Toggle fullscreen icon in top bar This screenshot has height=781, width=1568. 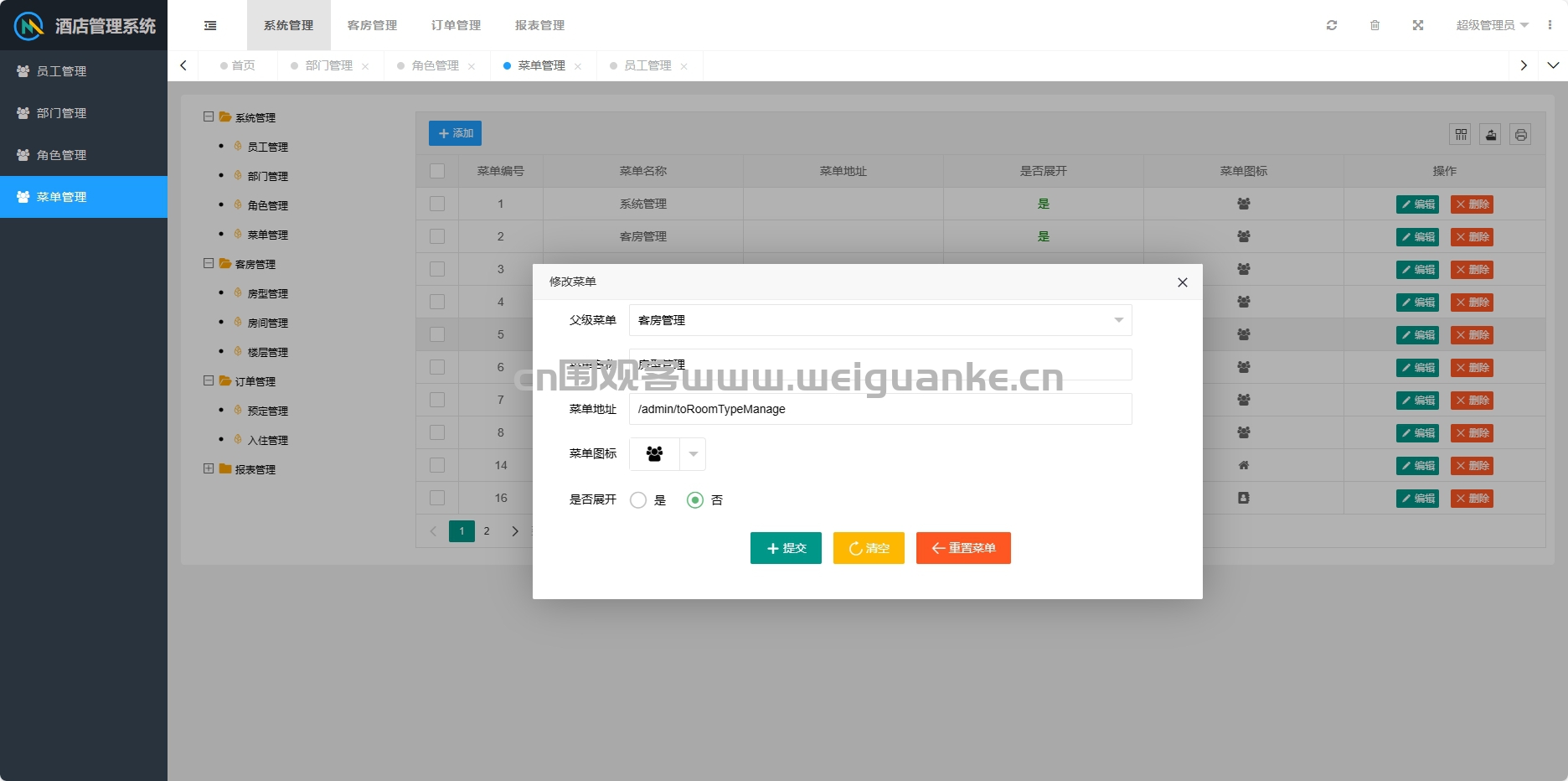(x=1418, y=25)
